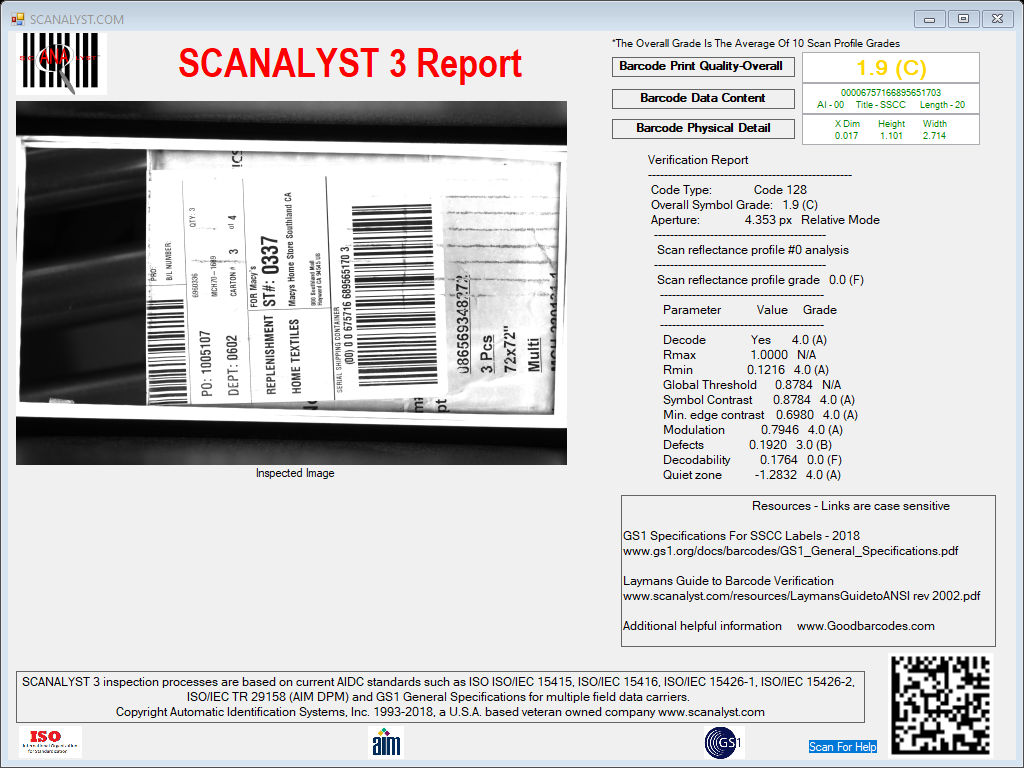Open GS1 General Specifications pdf link
This screenshot has width=1024, height=768.
click(790, 551)
